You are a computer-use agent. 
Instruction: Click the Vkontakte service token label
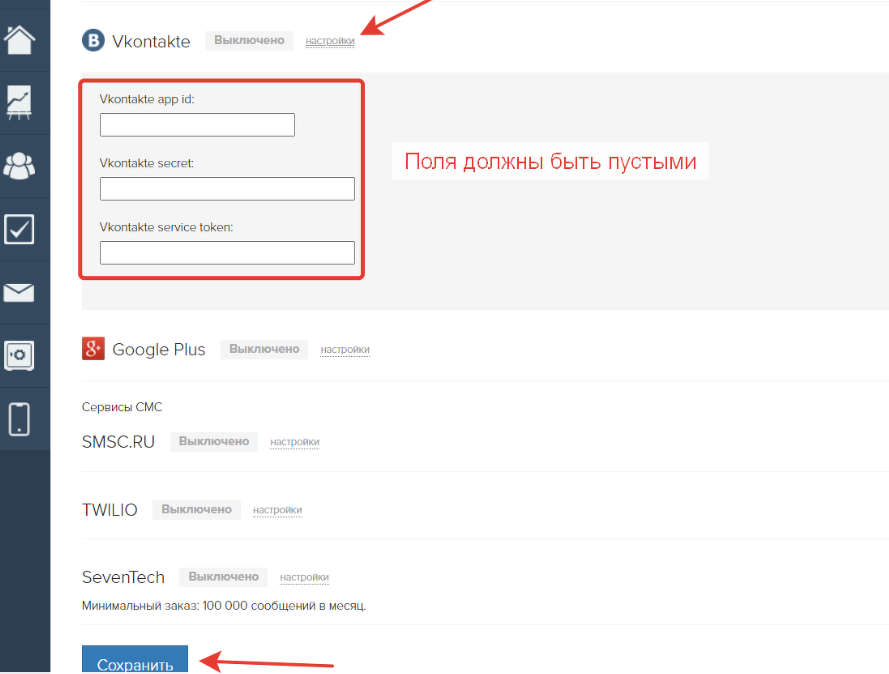pyautogui.click(x=166, y=227)
